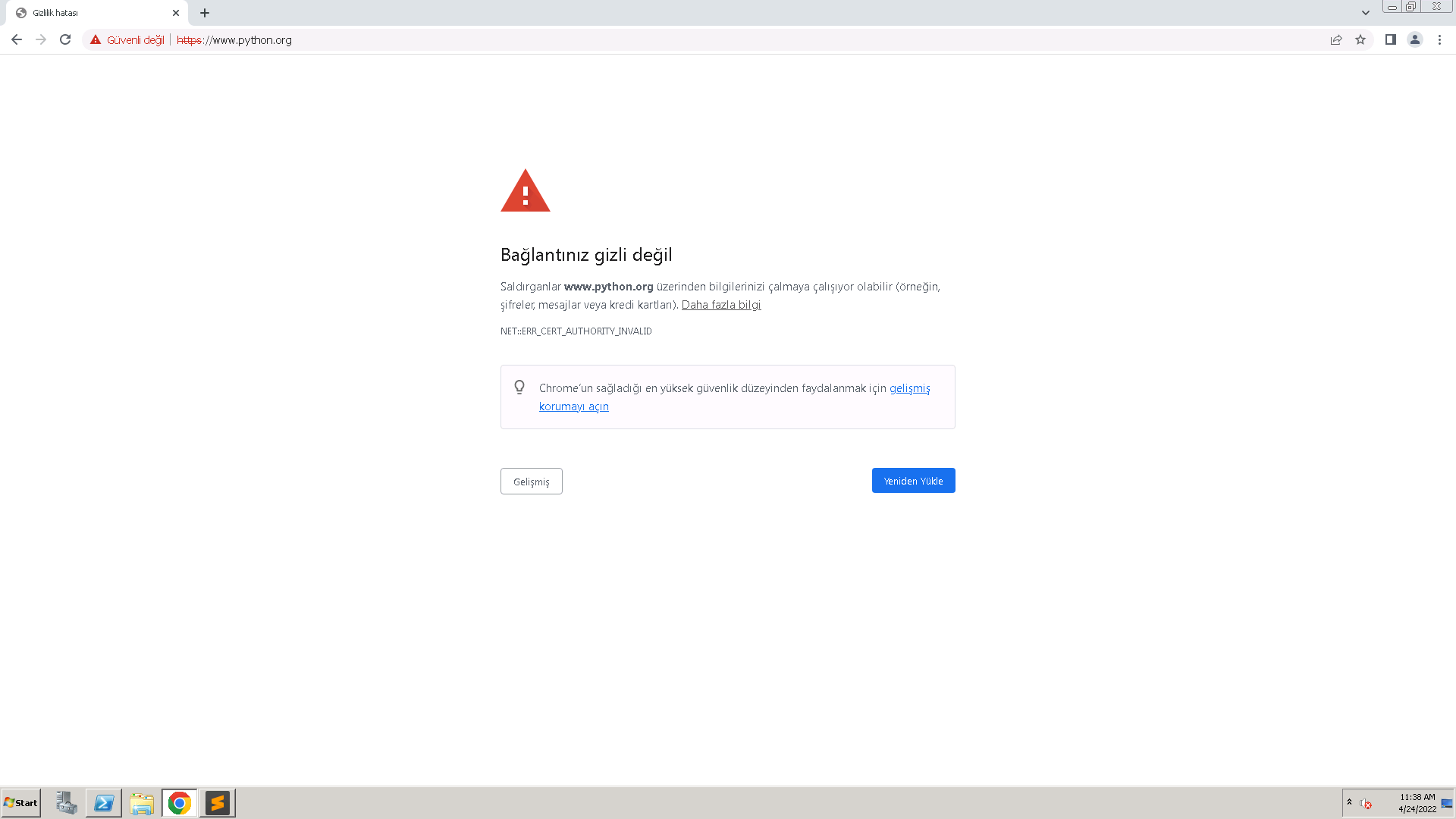Screen dimensions: 1456x819
Task: Minimize the Chrome window
Action: (1392, 7)
